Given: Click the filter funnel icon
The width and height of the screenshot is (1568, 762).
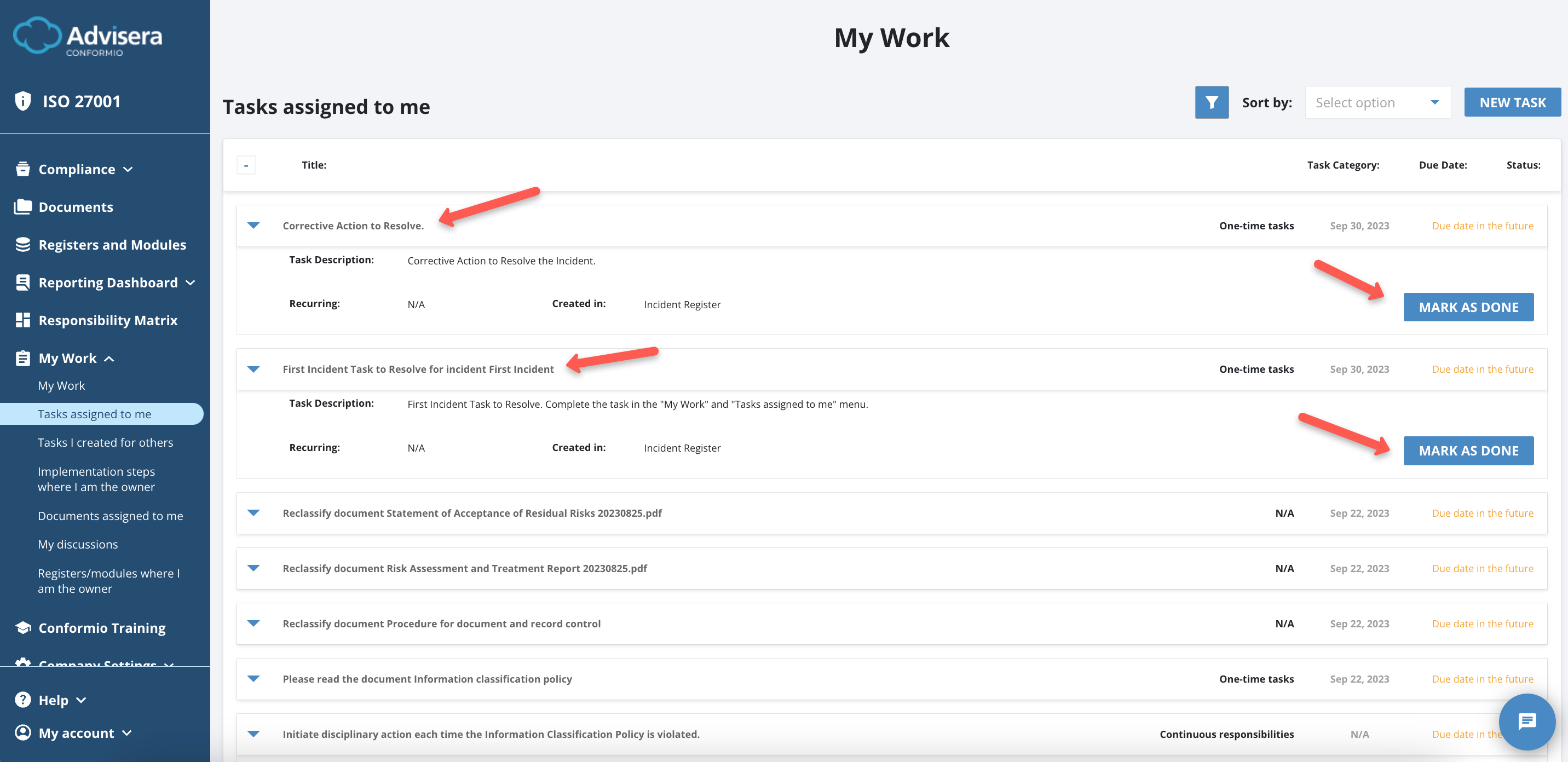Looking at the screenshot, I should (1211, 102).
